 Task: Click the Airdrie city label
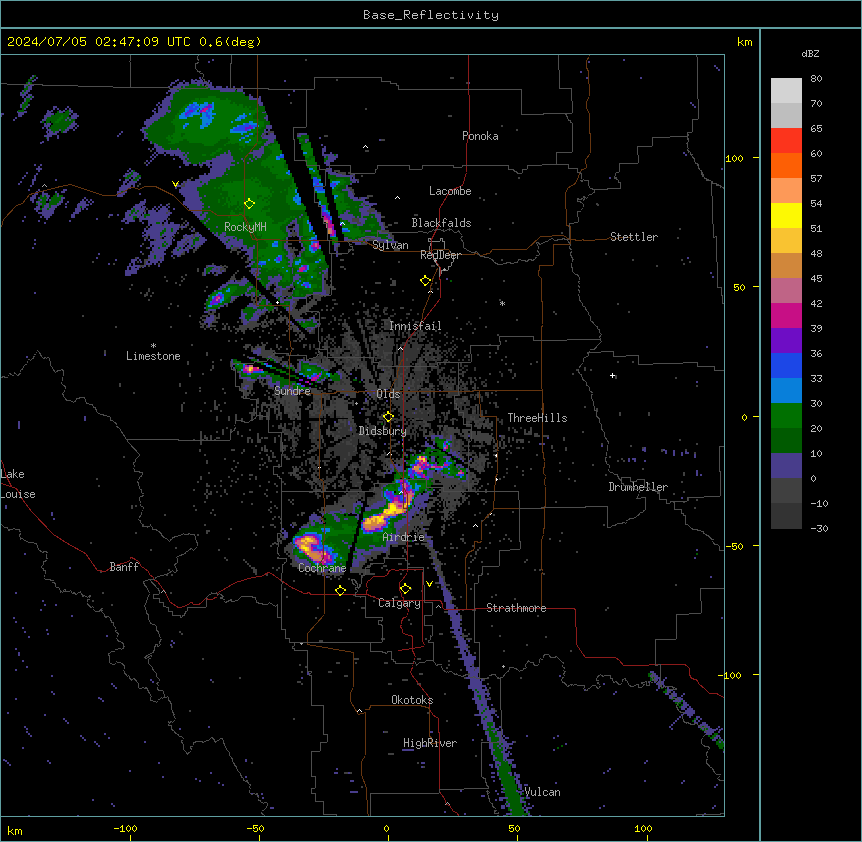coord(404,537)
